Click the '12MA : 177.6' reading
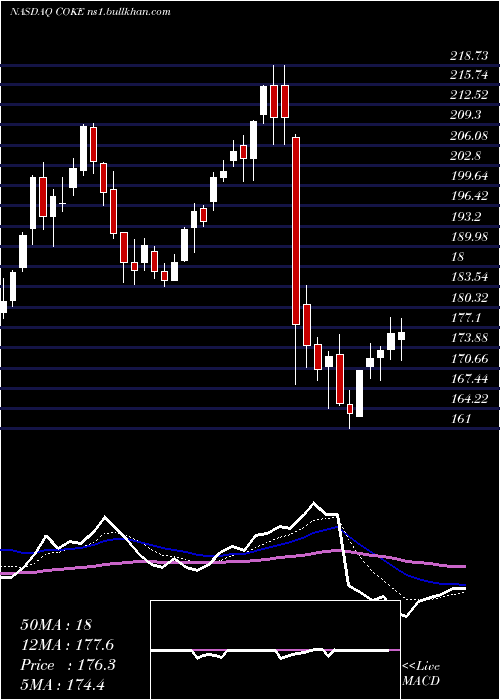Viewport: 500px width, 700px height. (67, 645)
